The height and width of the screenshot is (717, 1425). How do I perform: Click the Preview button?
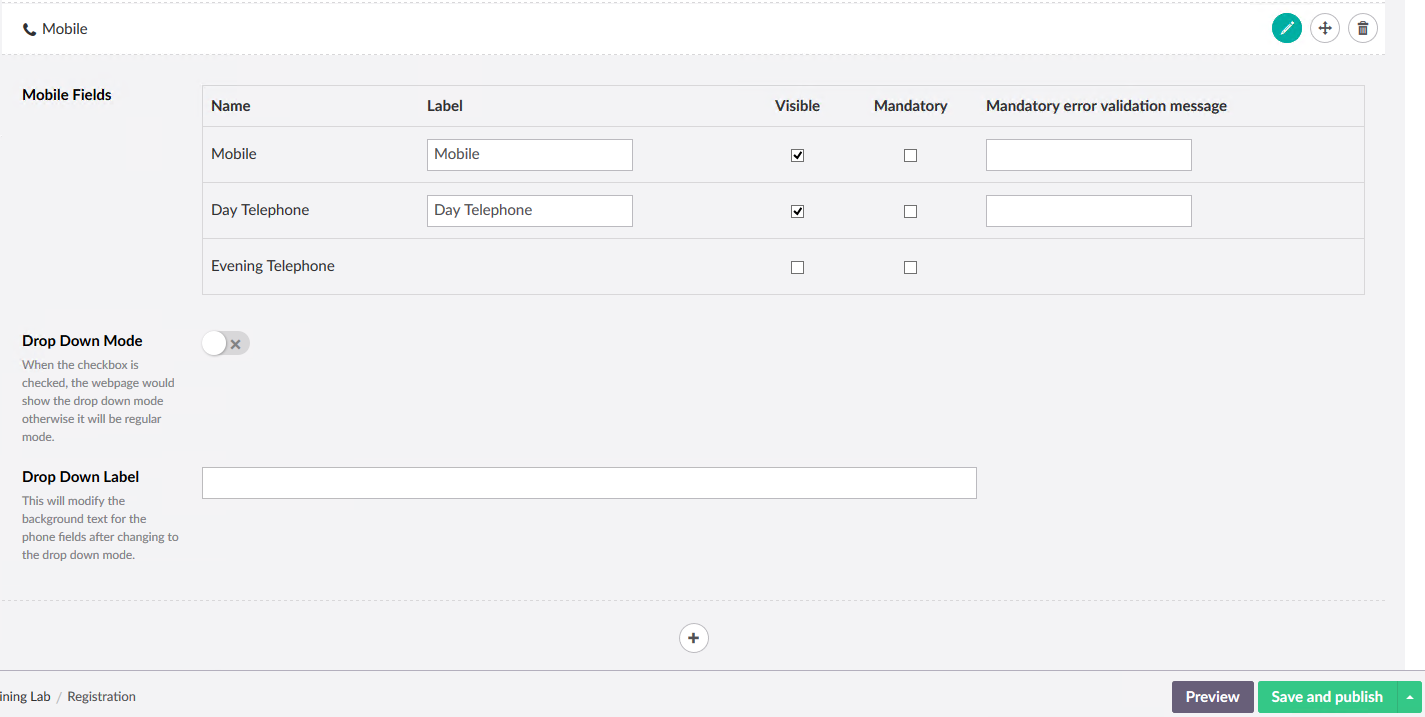tap(1212, 696)
